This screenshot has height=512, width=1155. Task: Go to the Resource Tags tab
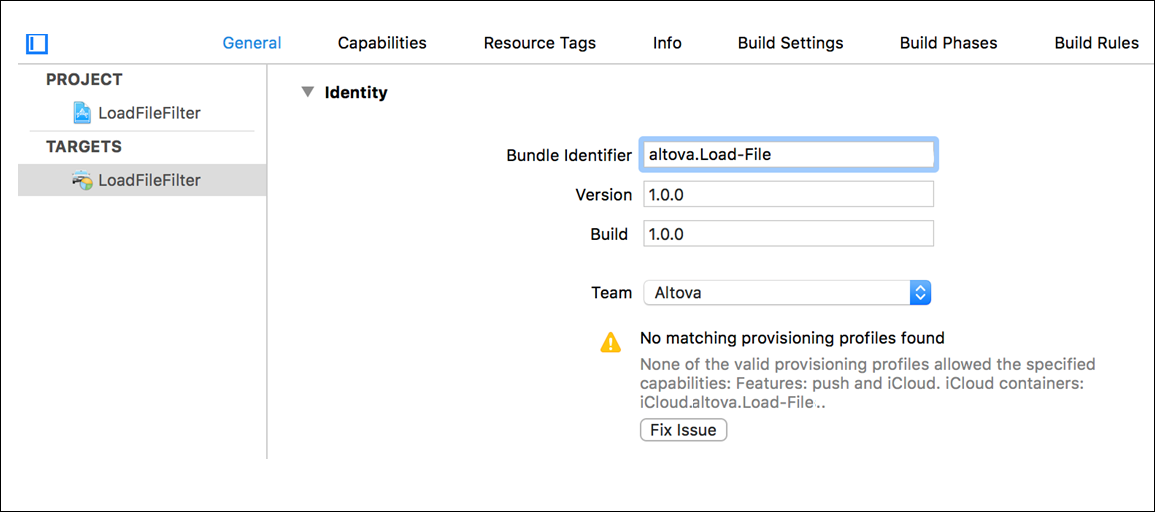coord(539,43)
